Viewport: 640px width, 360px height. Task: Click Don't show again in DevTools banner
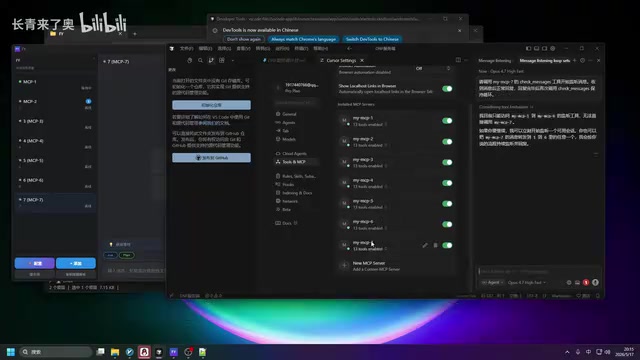point(244,39)
